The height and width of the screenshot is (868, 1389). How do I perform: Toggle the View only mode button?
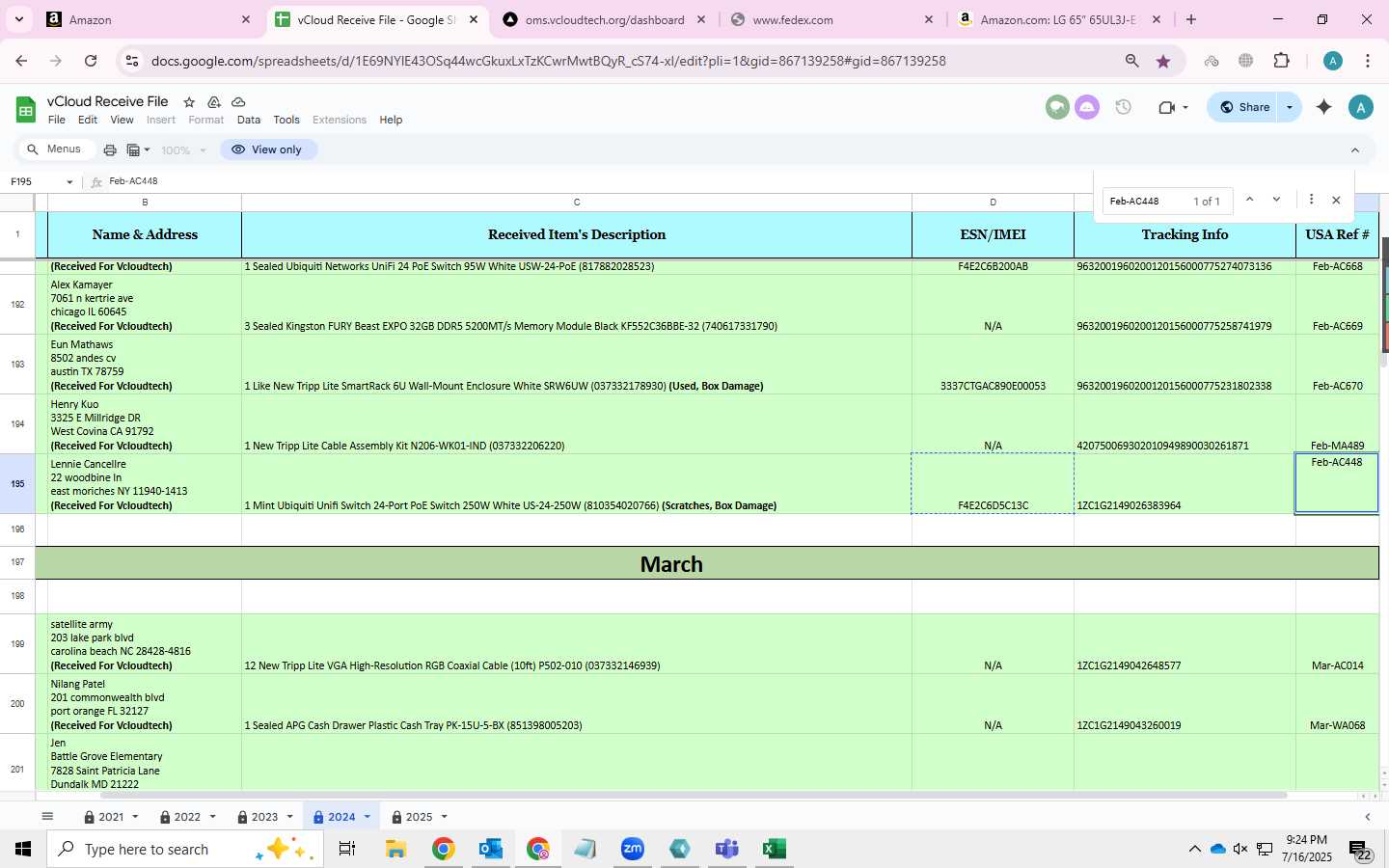268,149
